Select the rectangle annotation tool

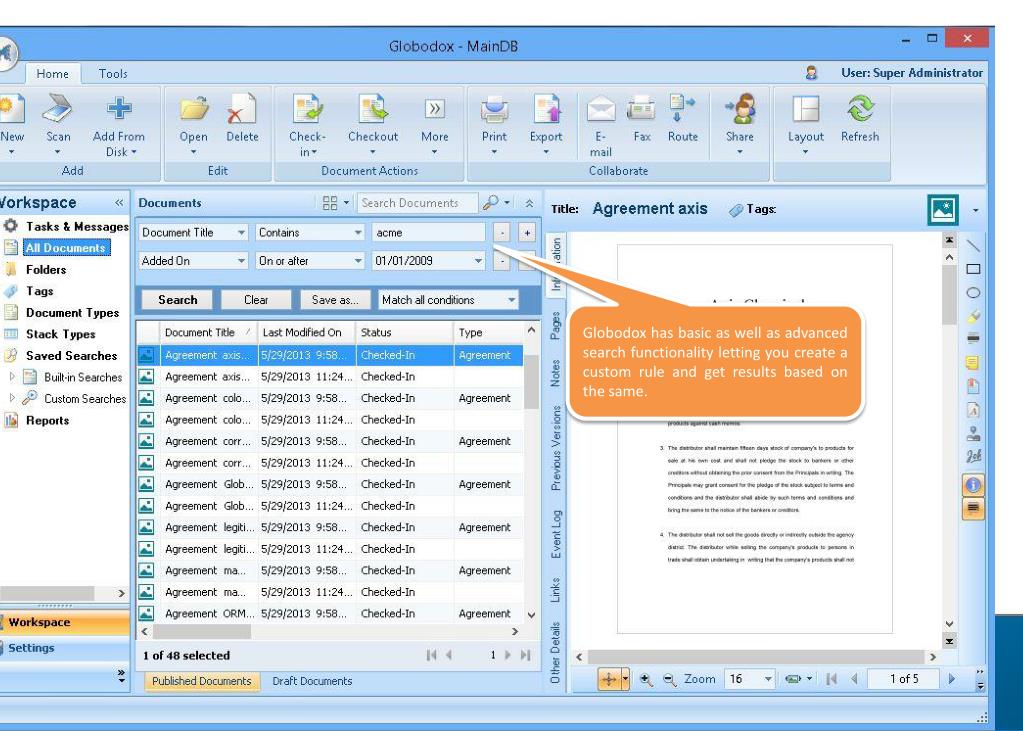tap(973, 269)
